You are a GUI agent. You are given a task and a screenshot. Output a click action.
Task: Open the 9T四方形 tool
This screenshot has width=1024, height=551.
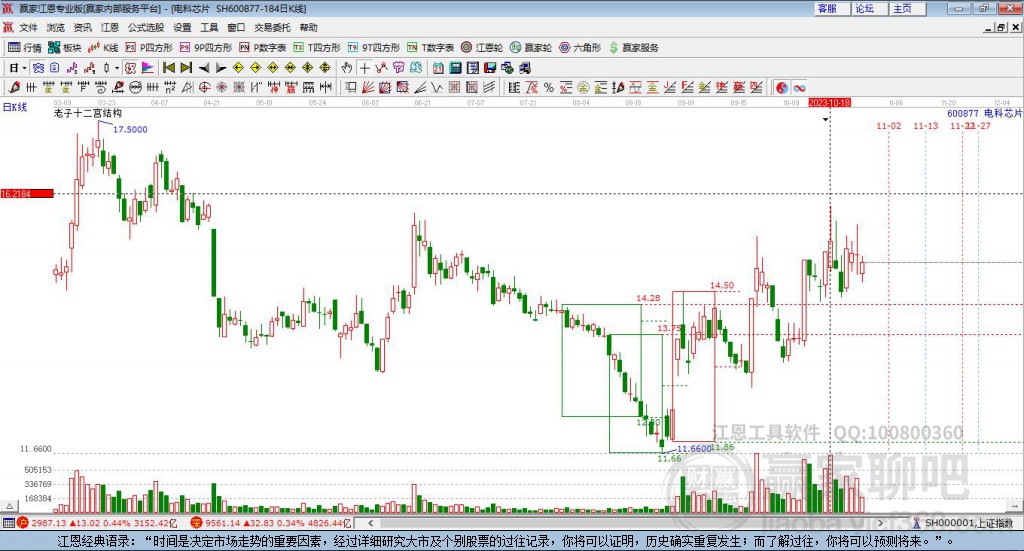pos(374,48)
